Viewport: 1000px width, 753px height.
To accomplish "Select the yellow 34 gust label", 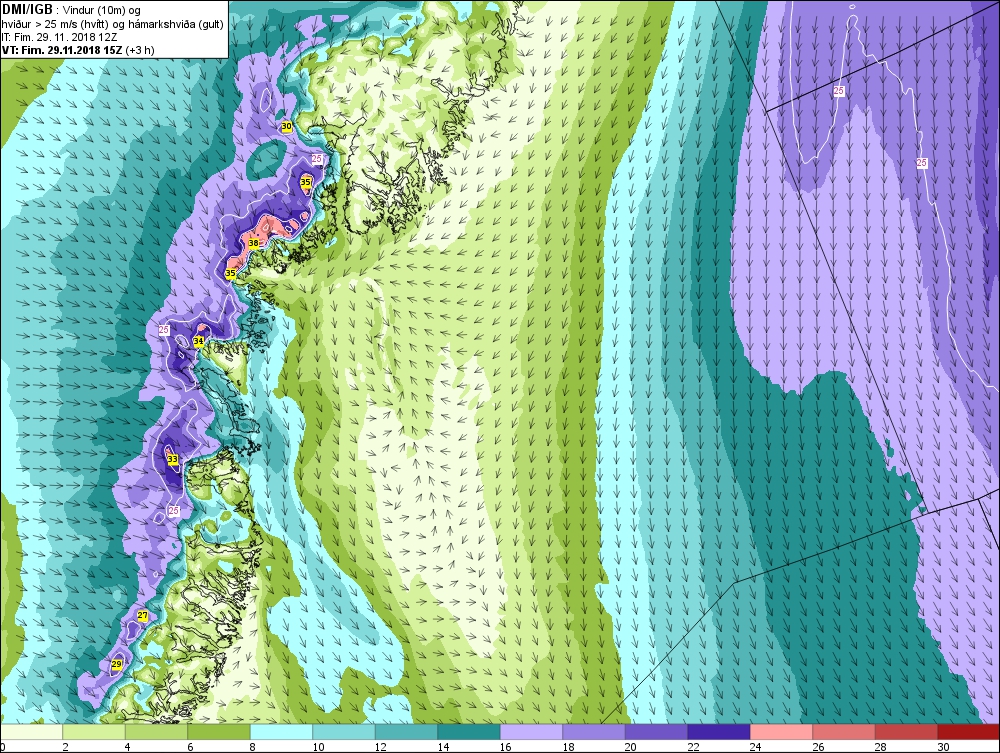I will [198, 341].
